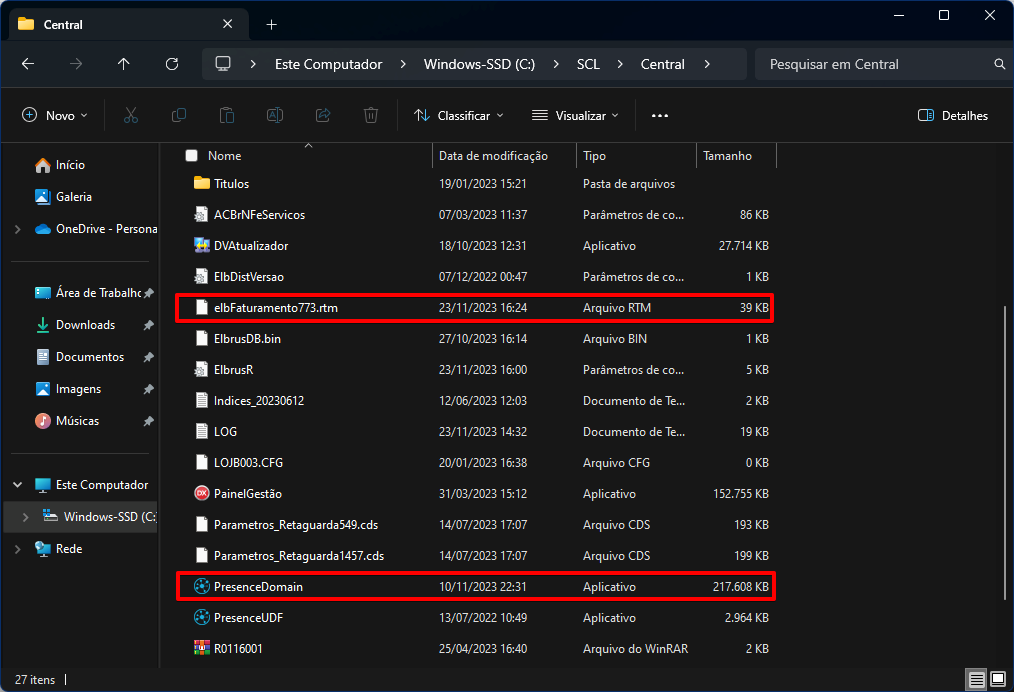Open Área de Trabalho in the sidebar
Image resolution: width=1014 pixels, height=692 pixels.
(87, 293)
